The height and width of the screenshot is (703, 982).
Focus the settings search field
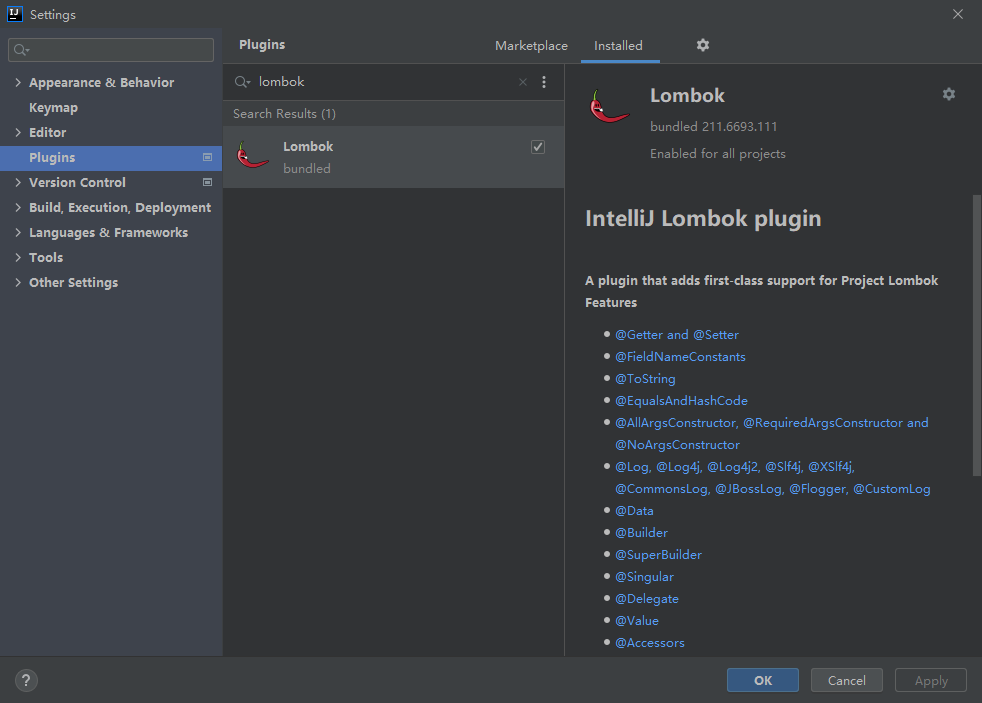[x=111, y=50]
